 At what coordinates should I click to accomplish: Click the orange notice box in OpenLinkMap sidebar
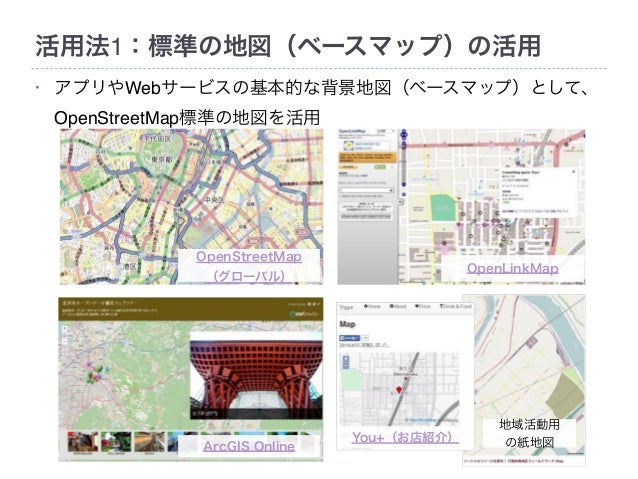[x=367, y=157]
